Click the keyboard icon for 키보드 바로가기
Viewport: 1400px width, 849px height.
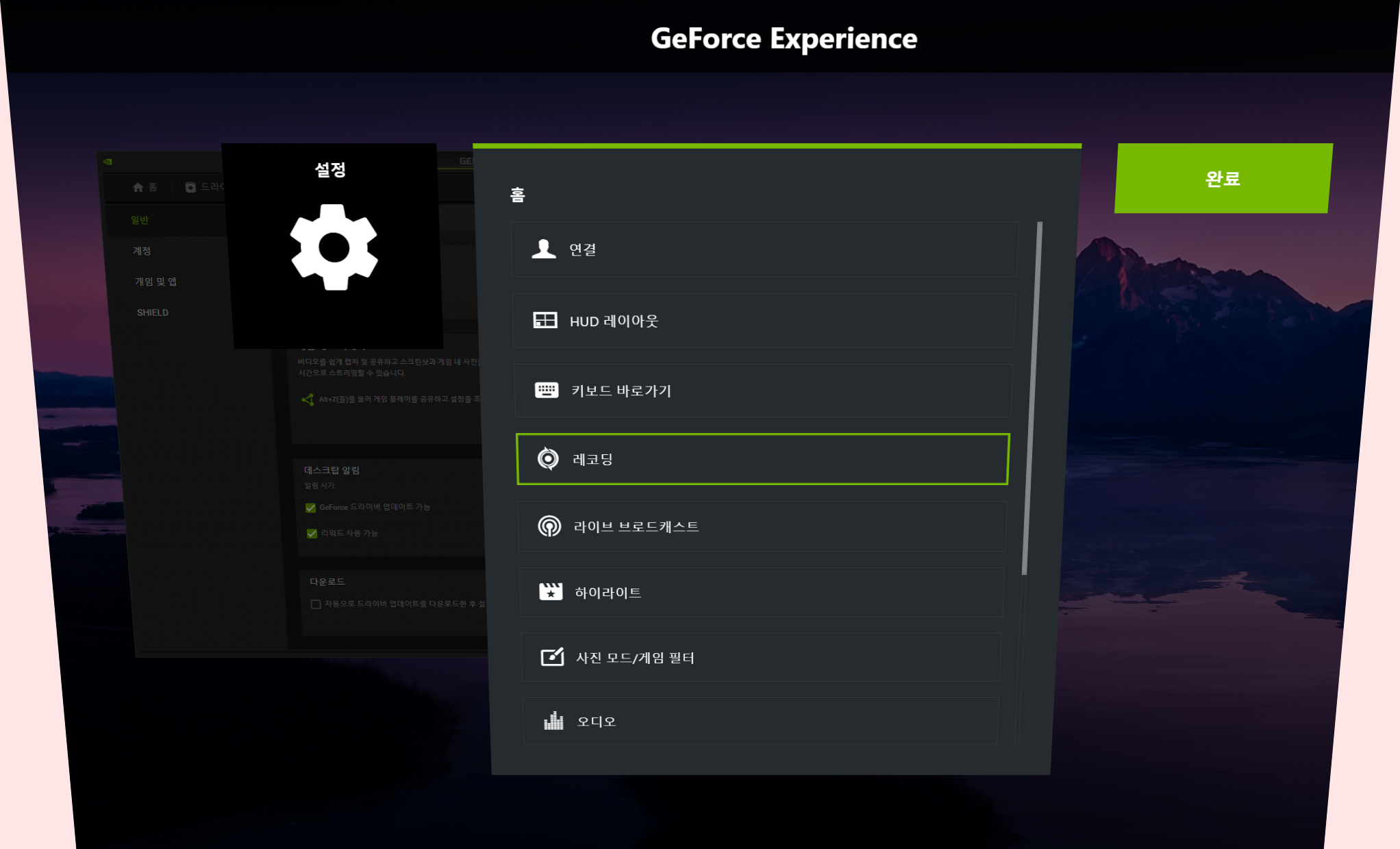click(x=547, y=390)
